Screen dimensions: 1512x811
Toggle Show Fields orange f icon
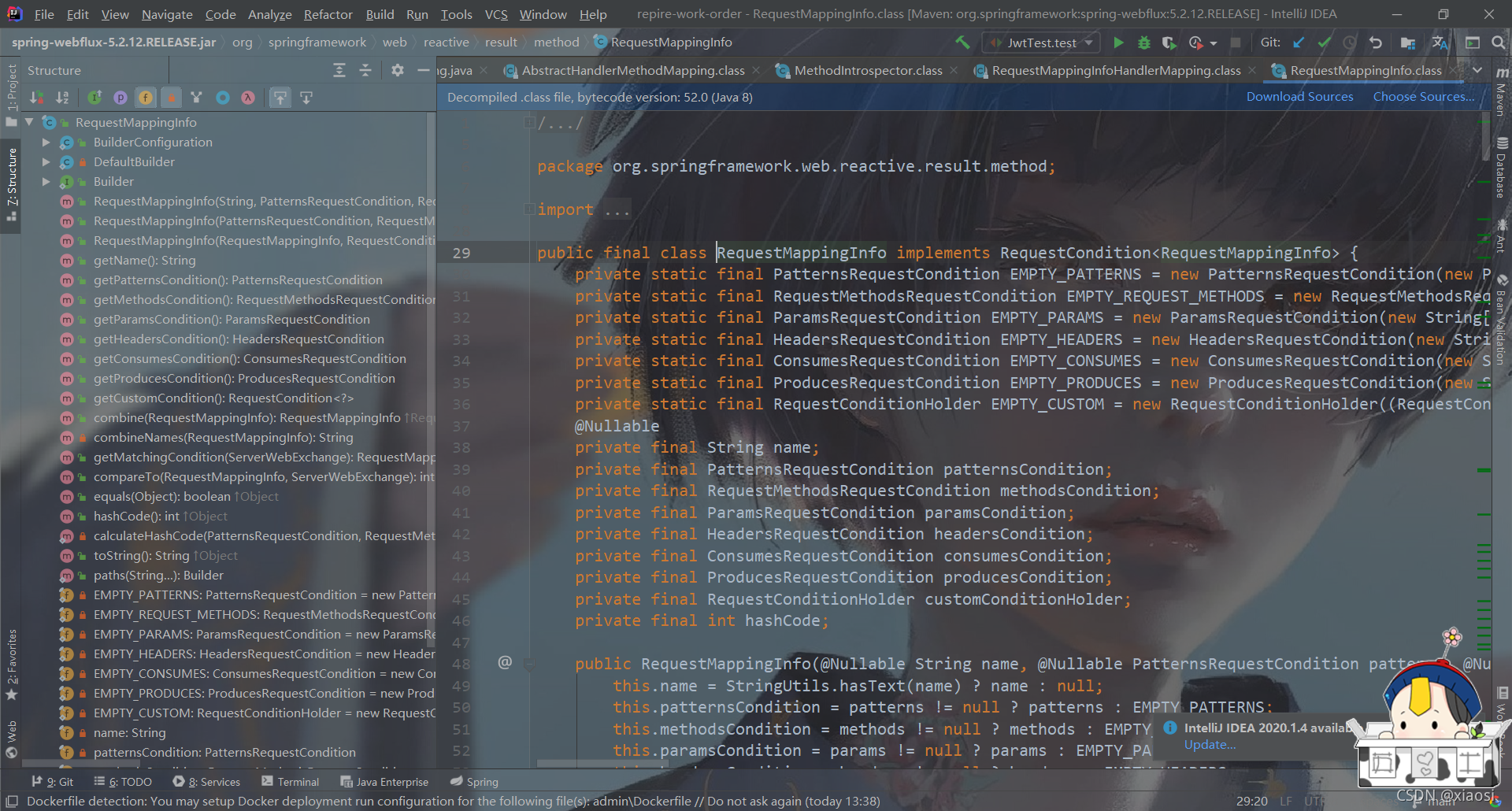coord(146,98)
